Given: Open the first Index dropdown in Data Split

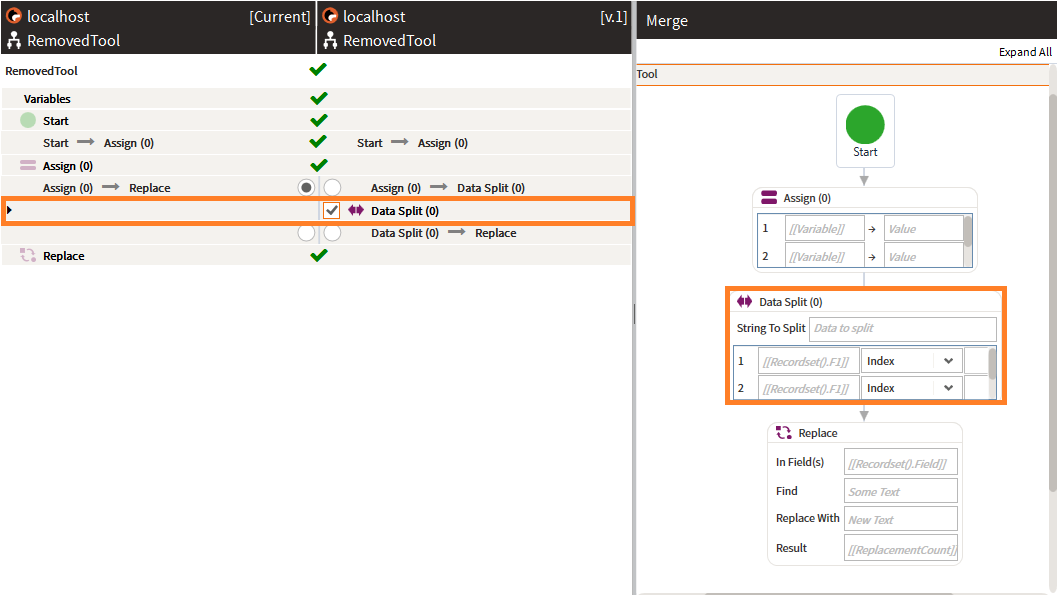Looking at the screenshot, I should [x=911, y=360].
